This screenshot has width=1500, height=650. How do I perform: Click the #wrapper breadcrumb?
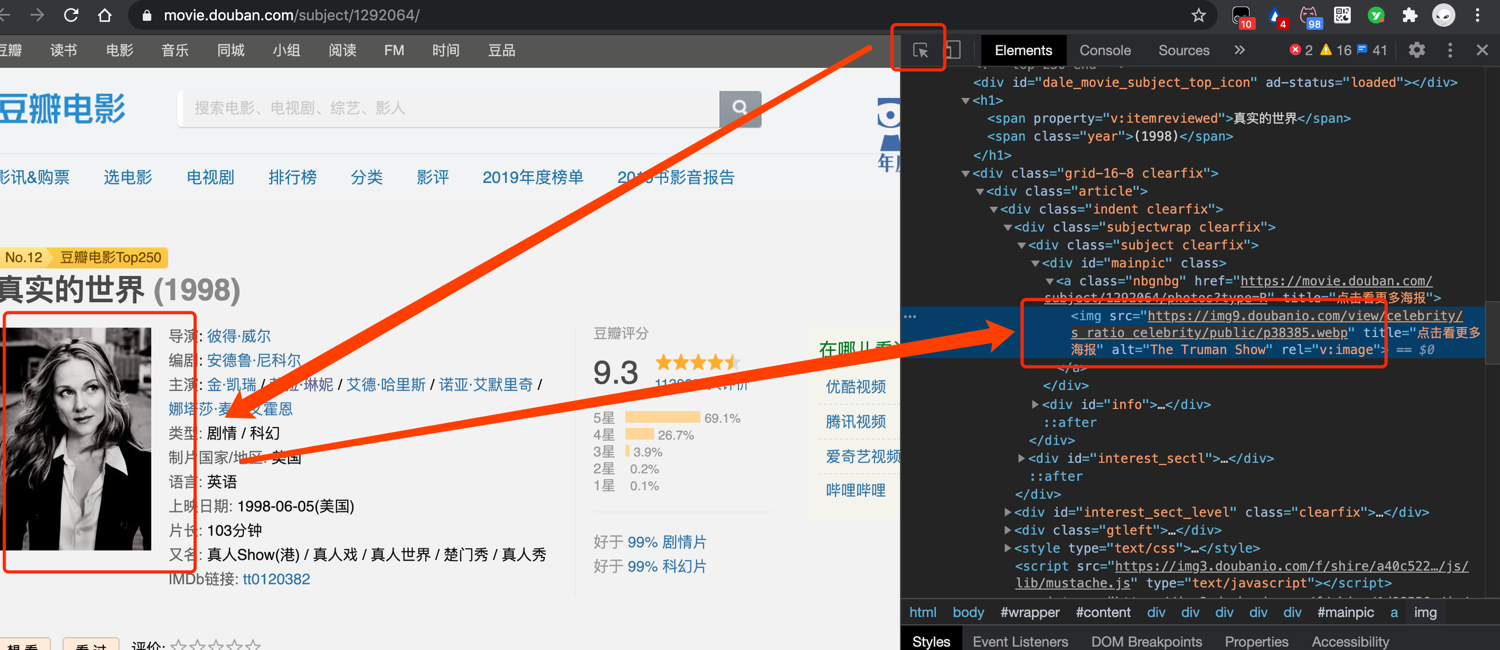(x=1030, y=612)
